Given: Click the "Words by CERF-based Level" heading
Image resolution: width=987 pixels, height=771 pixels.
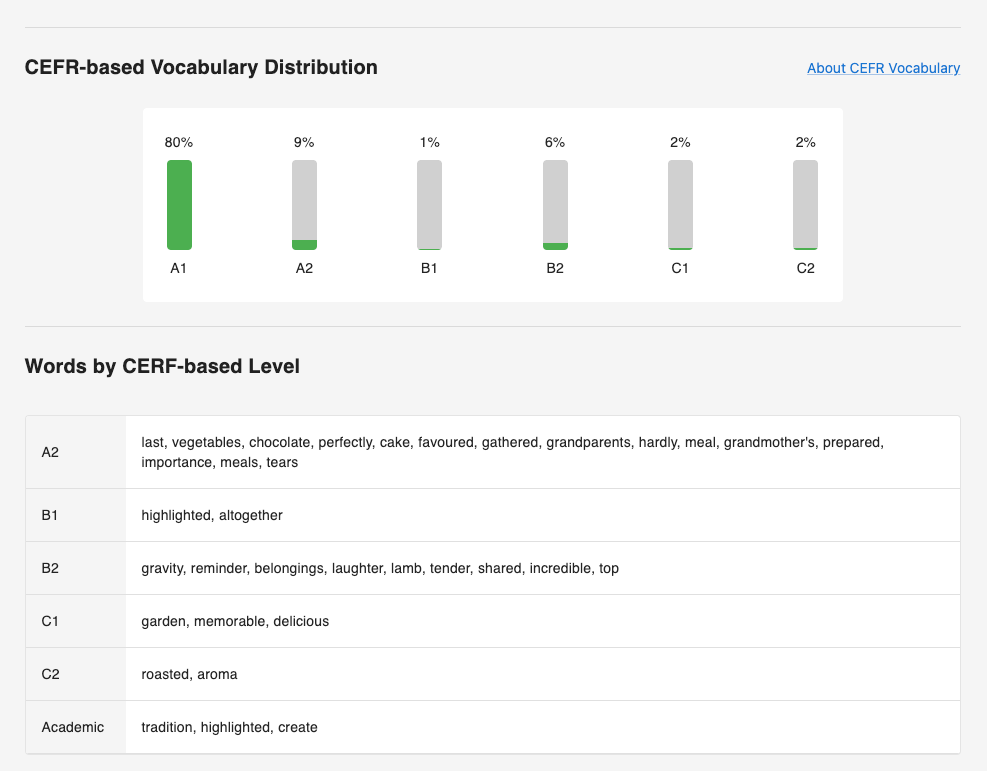Looking at the screenshot, I should [162, 366].
